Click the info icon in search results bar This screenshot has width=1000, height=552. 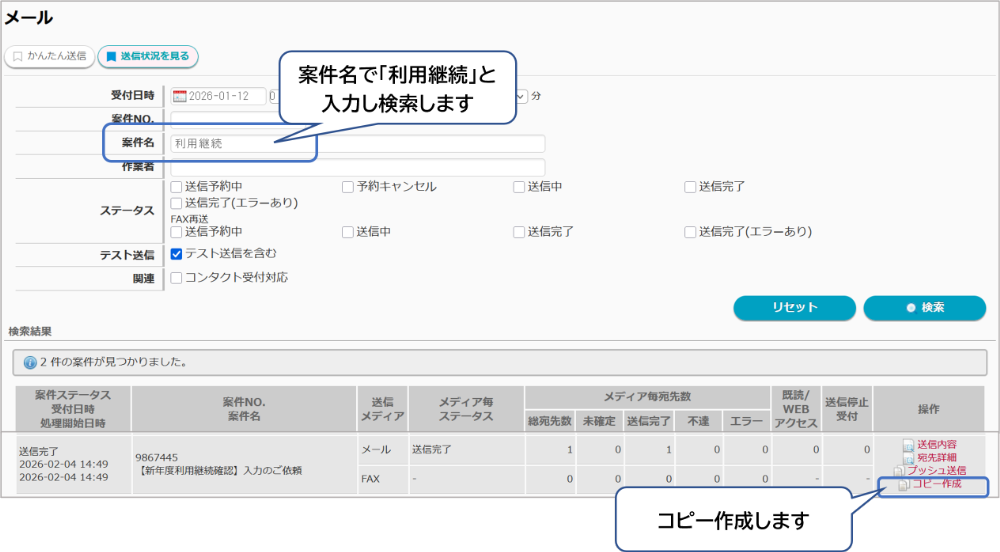tap(29, 362)
